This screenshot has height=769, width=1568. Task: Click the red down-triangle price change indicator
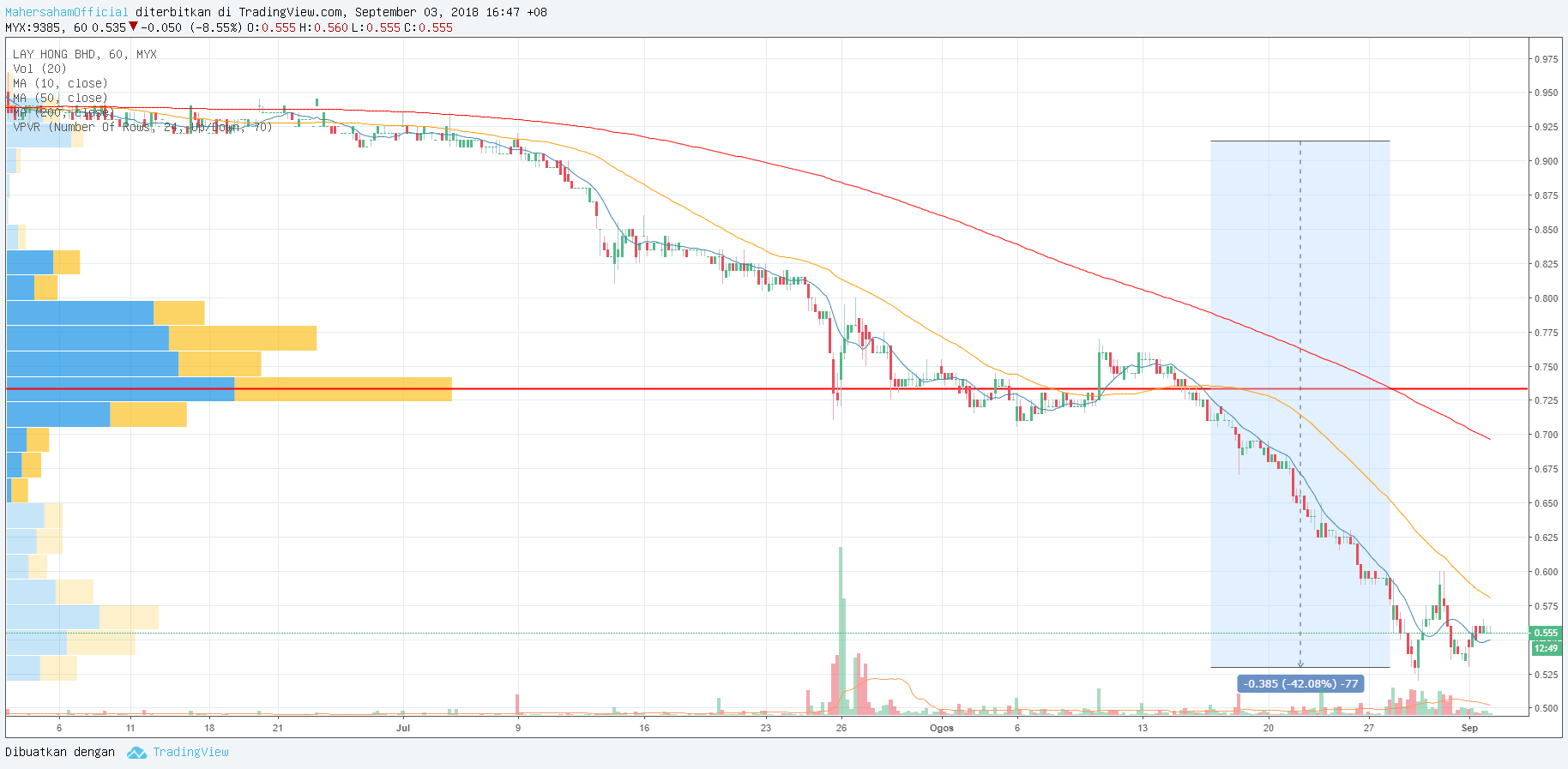(133, 27)
